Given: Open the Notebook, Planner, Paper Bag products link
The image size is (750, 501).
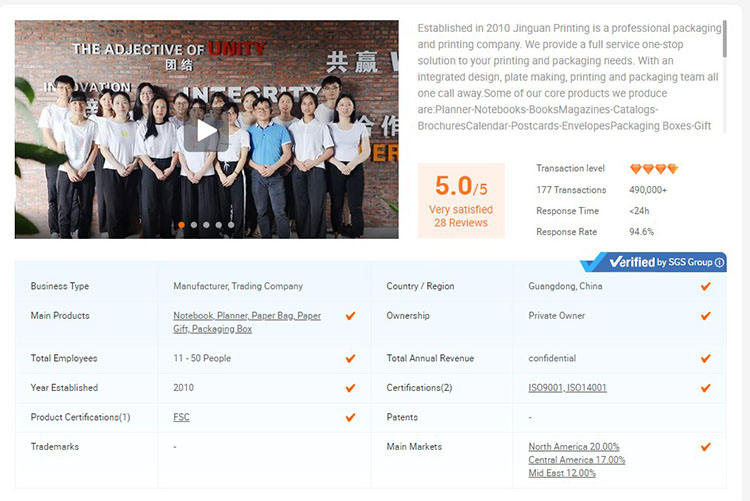Looking at the screenshot, I should point(247,322).
